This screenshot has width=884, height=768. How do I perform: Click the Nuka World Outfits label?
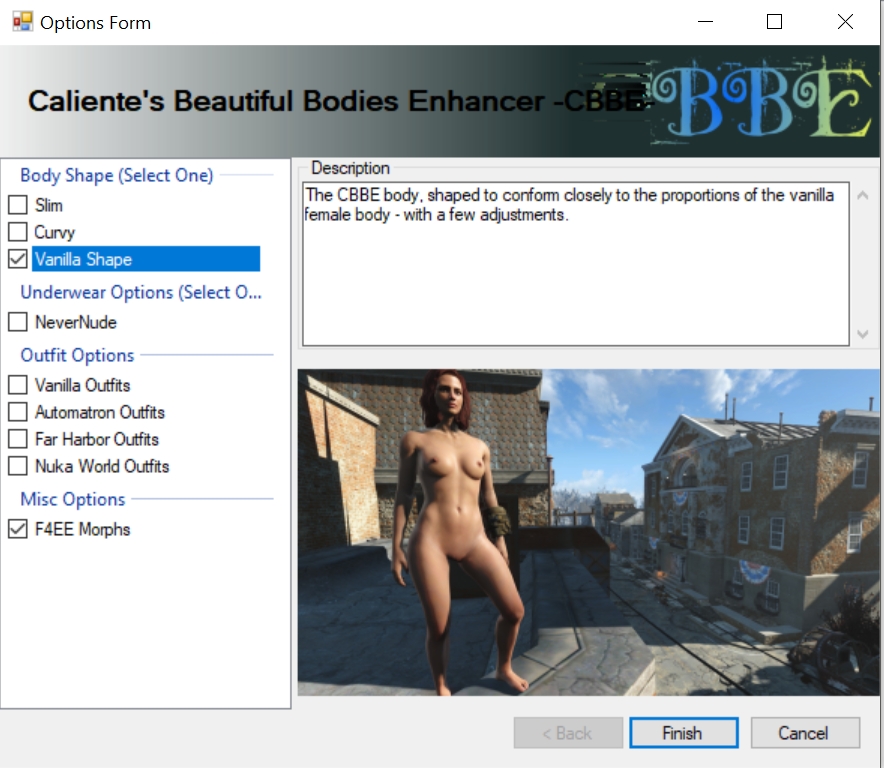point(101,466)
